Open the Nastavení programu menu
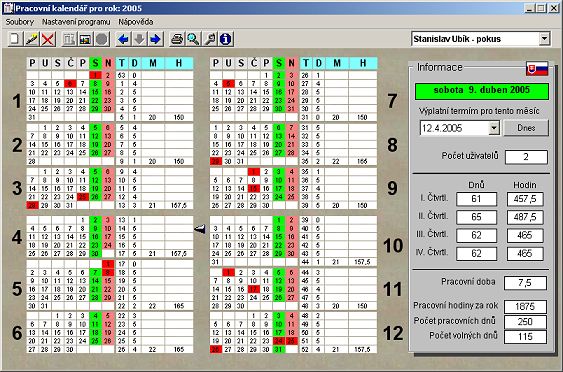This screenshot has width=563, height=372. tap(76, 22)
